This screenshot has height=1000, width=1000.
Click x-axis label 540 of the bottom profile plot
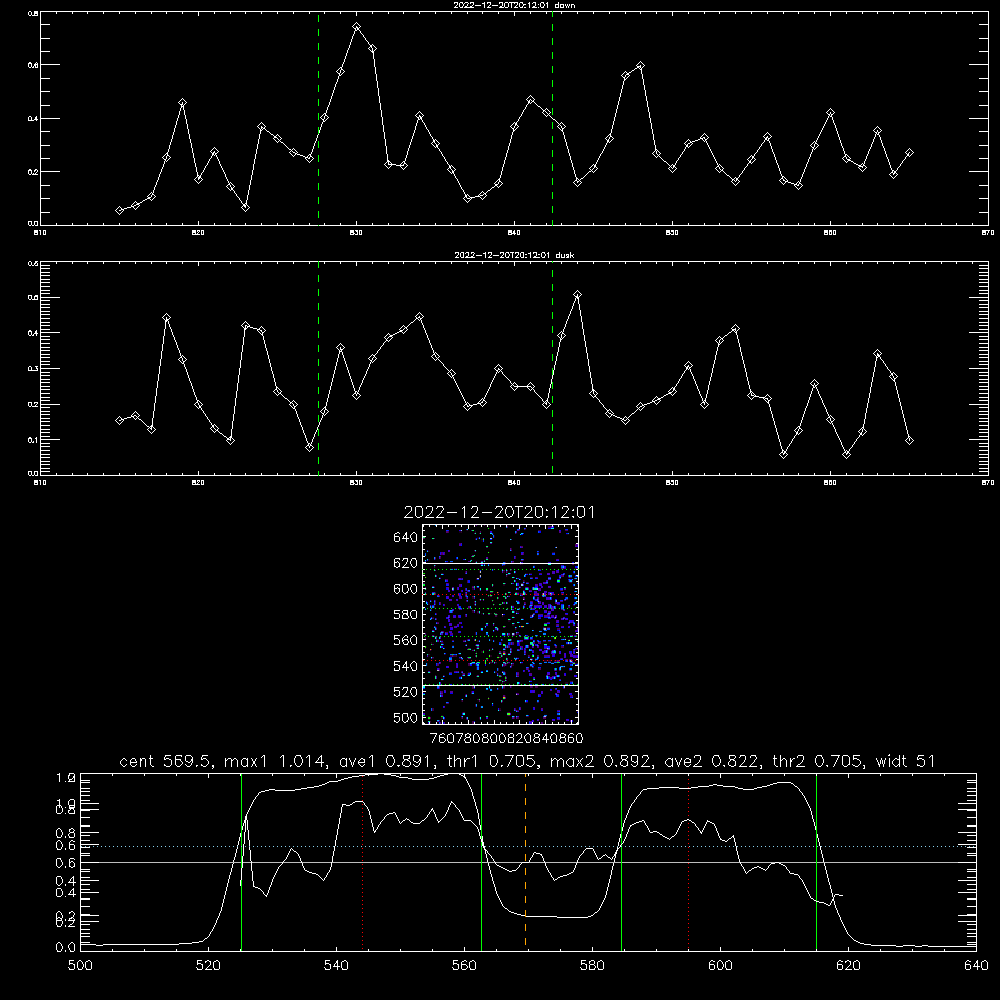(x=336, y=966)
